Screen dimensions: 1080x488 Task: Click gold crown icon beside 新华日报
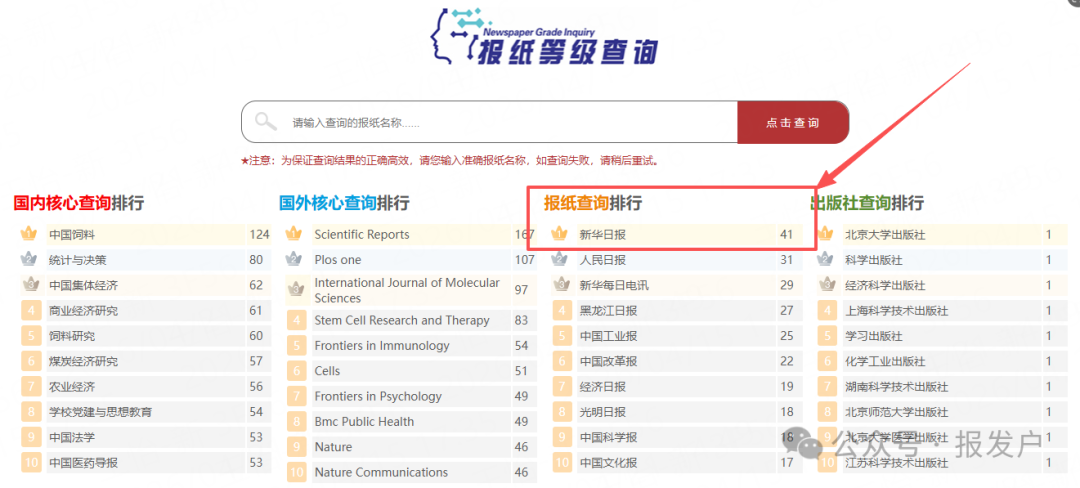tap(559, 235)
